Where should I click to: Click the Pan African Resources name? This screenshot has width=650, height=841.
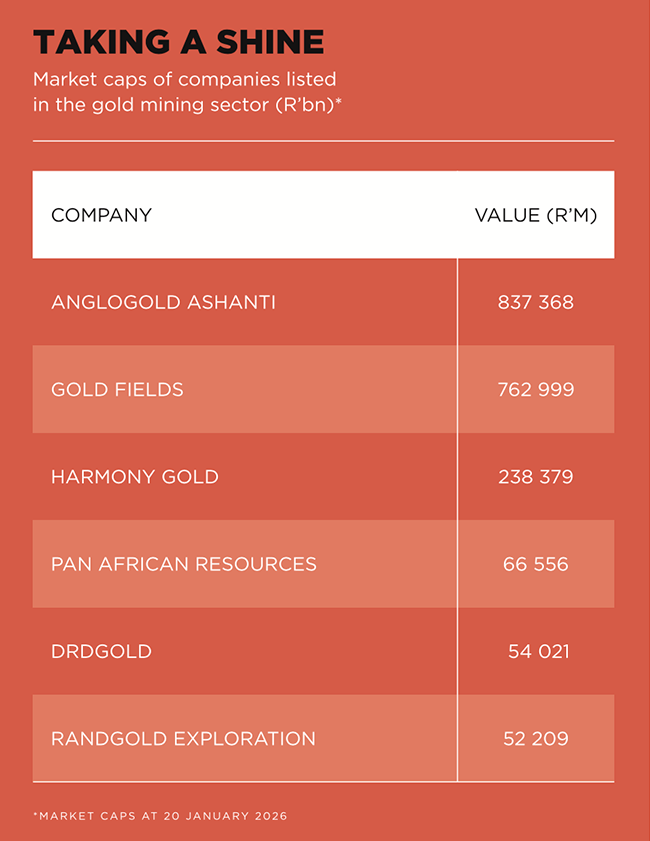[184, 564]
